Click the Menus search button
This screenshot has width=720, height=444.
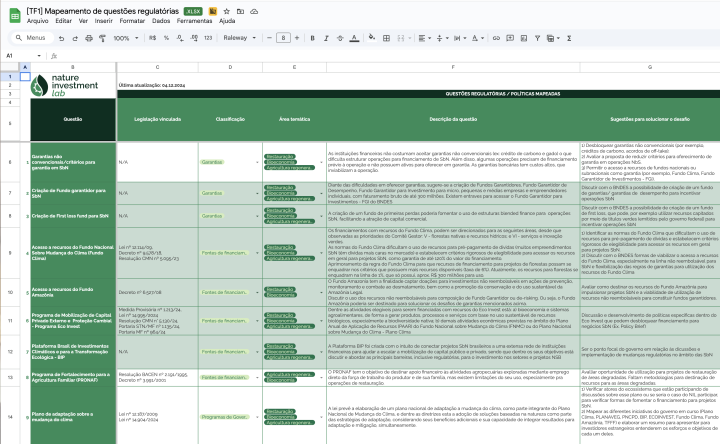click(30, 38)
